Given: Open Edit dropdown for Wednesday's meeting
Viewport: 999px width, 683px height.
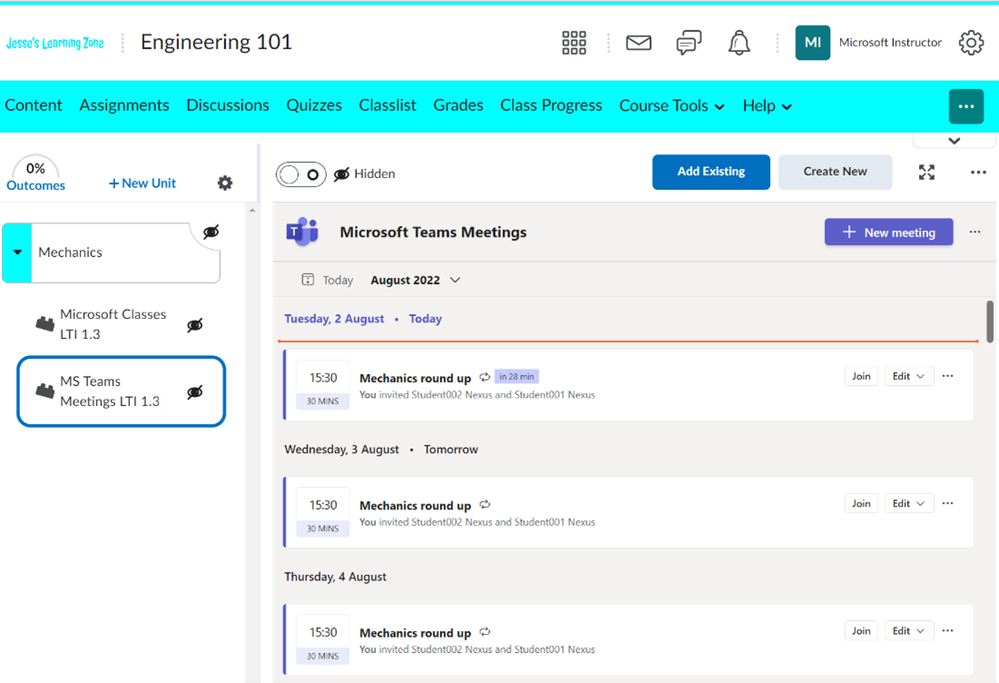Looking at the screenshot, I should (909, 503).
